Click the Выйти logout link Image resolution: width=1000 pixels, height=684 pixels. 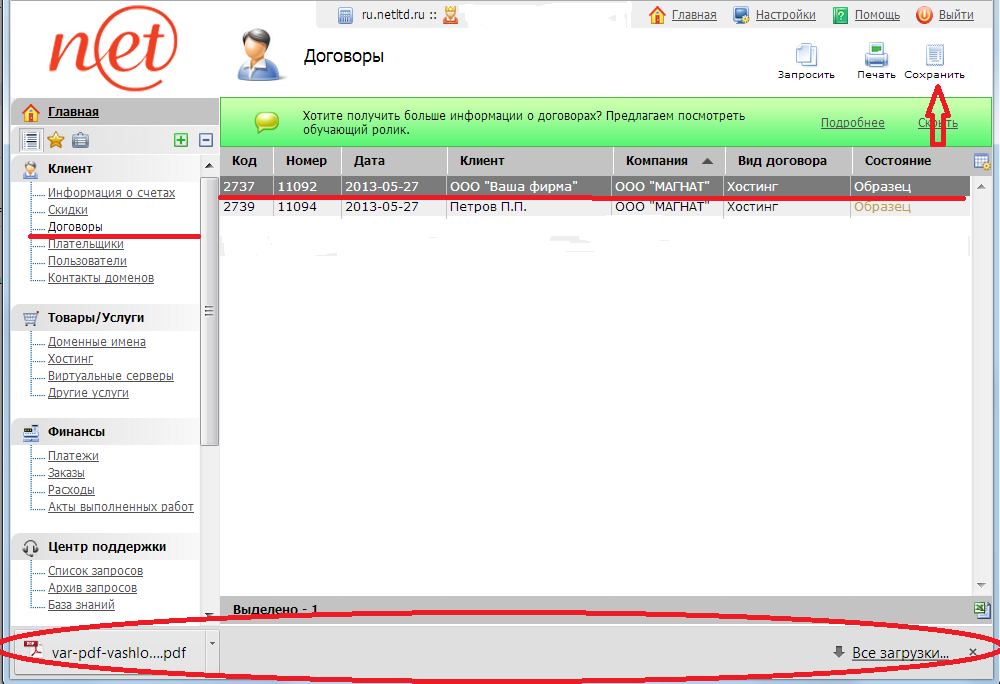coord(956,15)
